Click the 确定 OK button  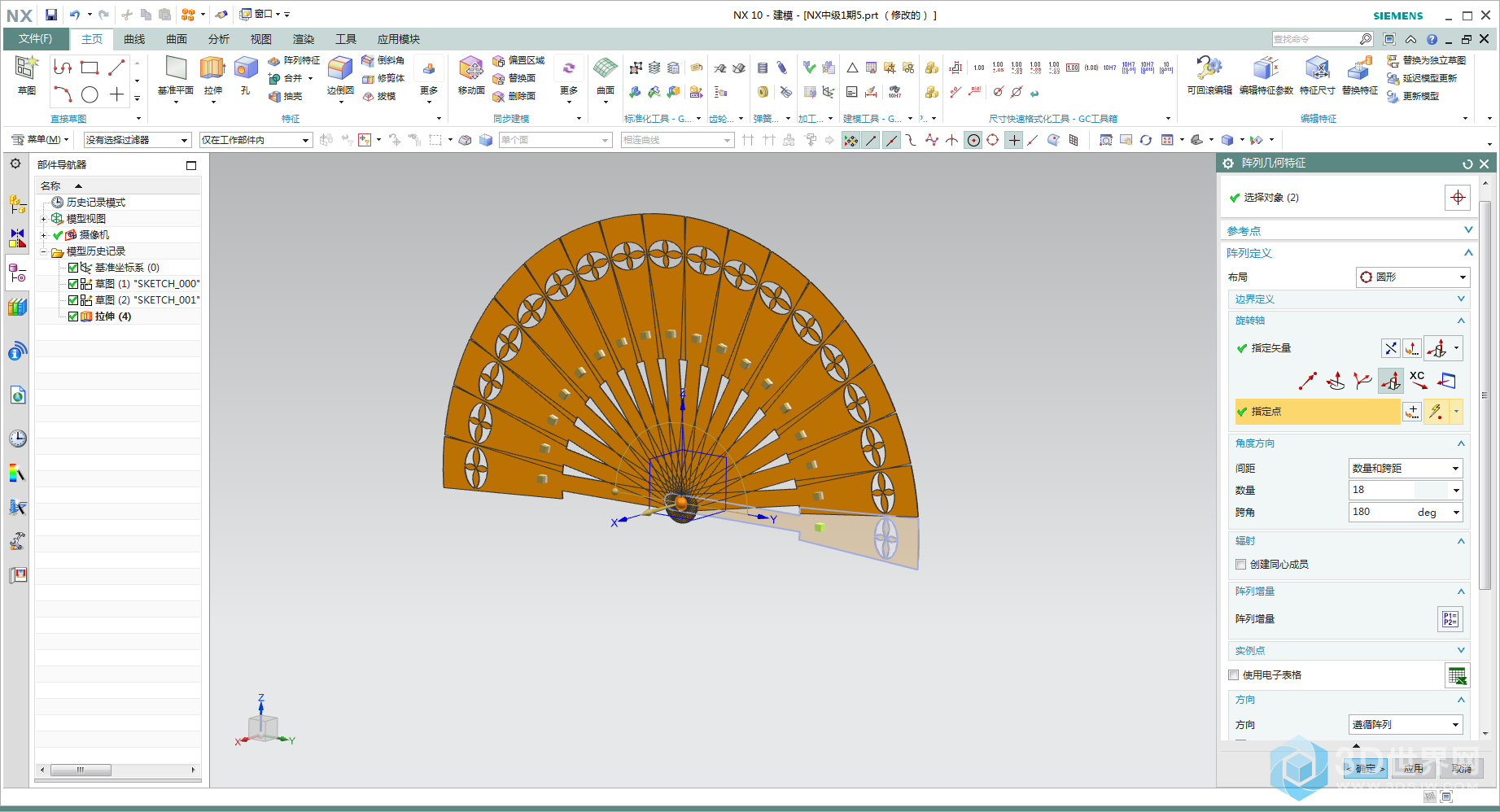1366,768
